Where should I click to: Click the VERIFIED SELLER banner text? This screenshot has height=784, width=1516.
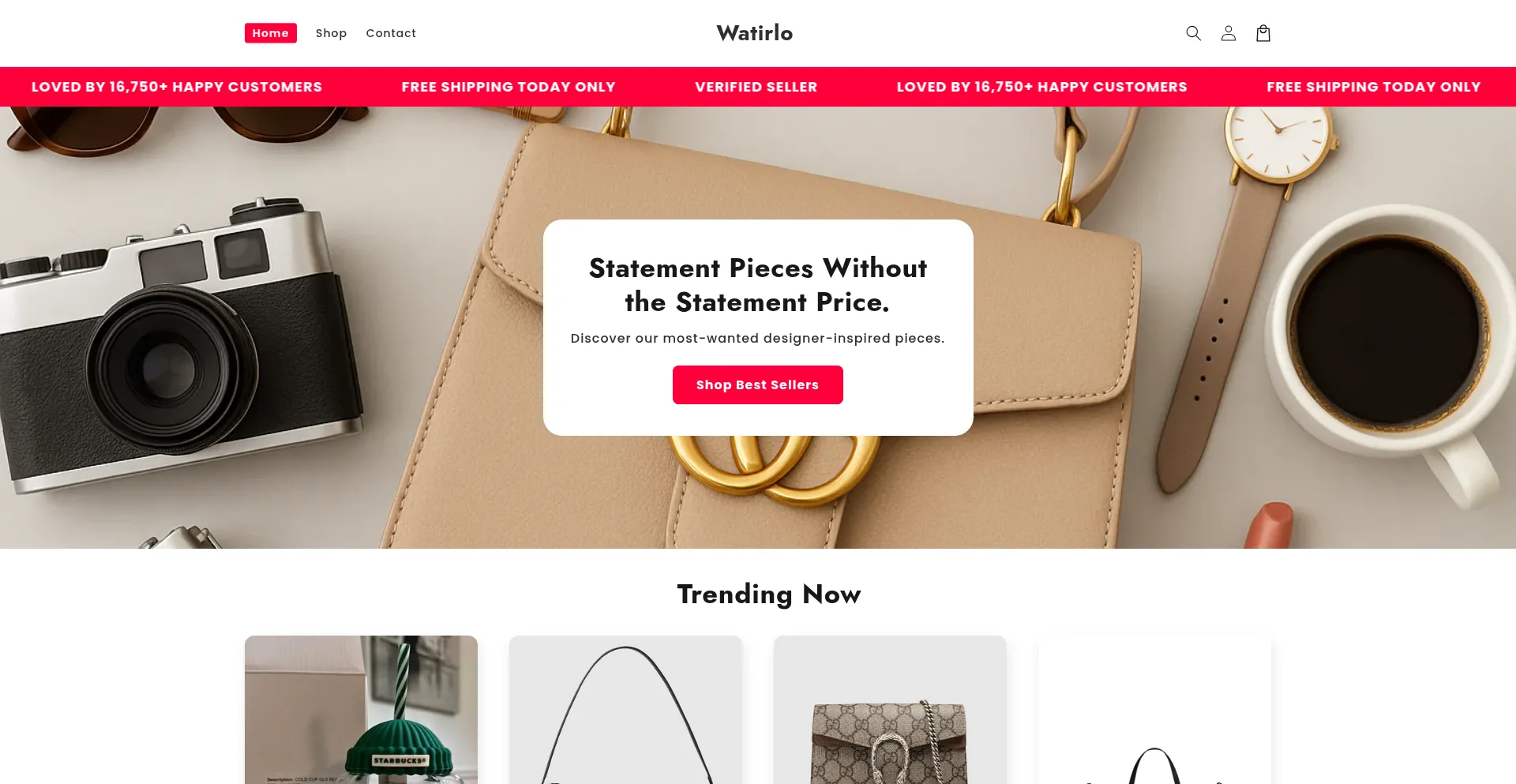pyautogui.click(x=756, y=87)
